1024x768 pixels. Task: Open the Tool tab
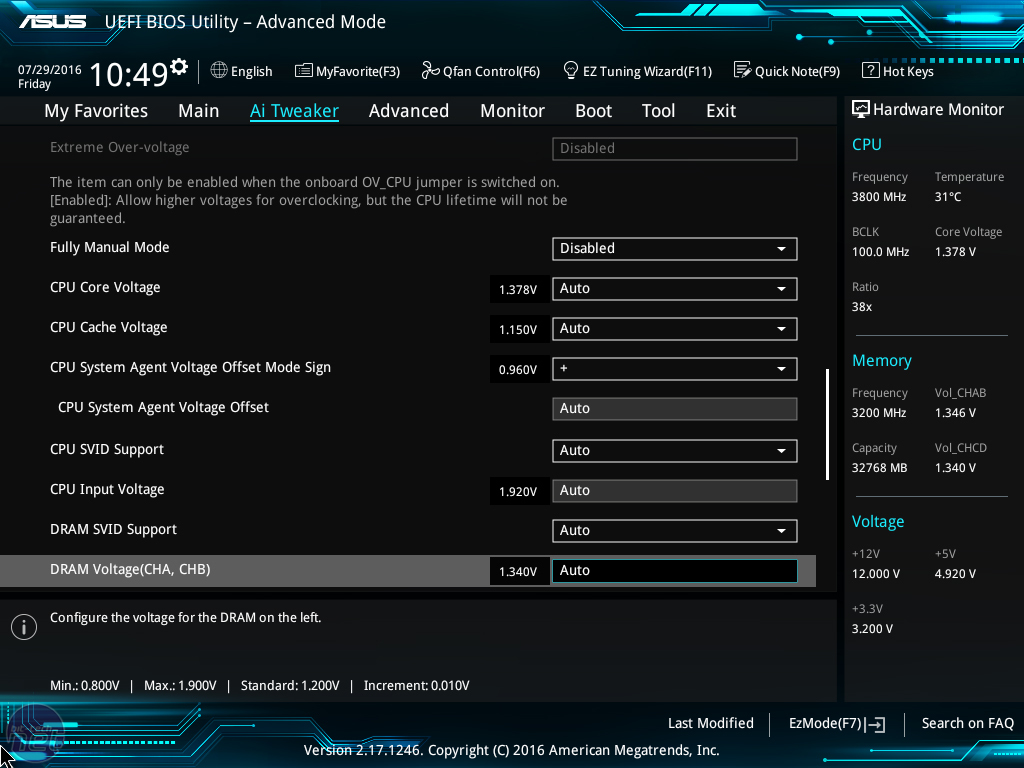tap(658, 110)
